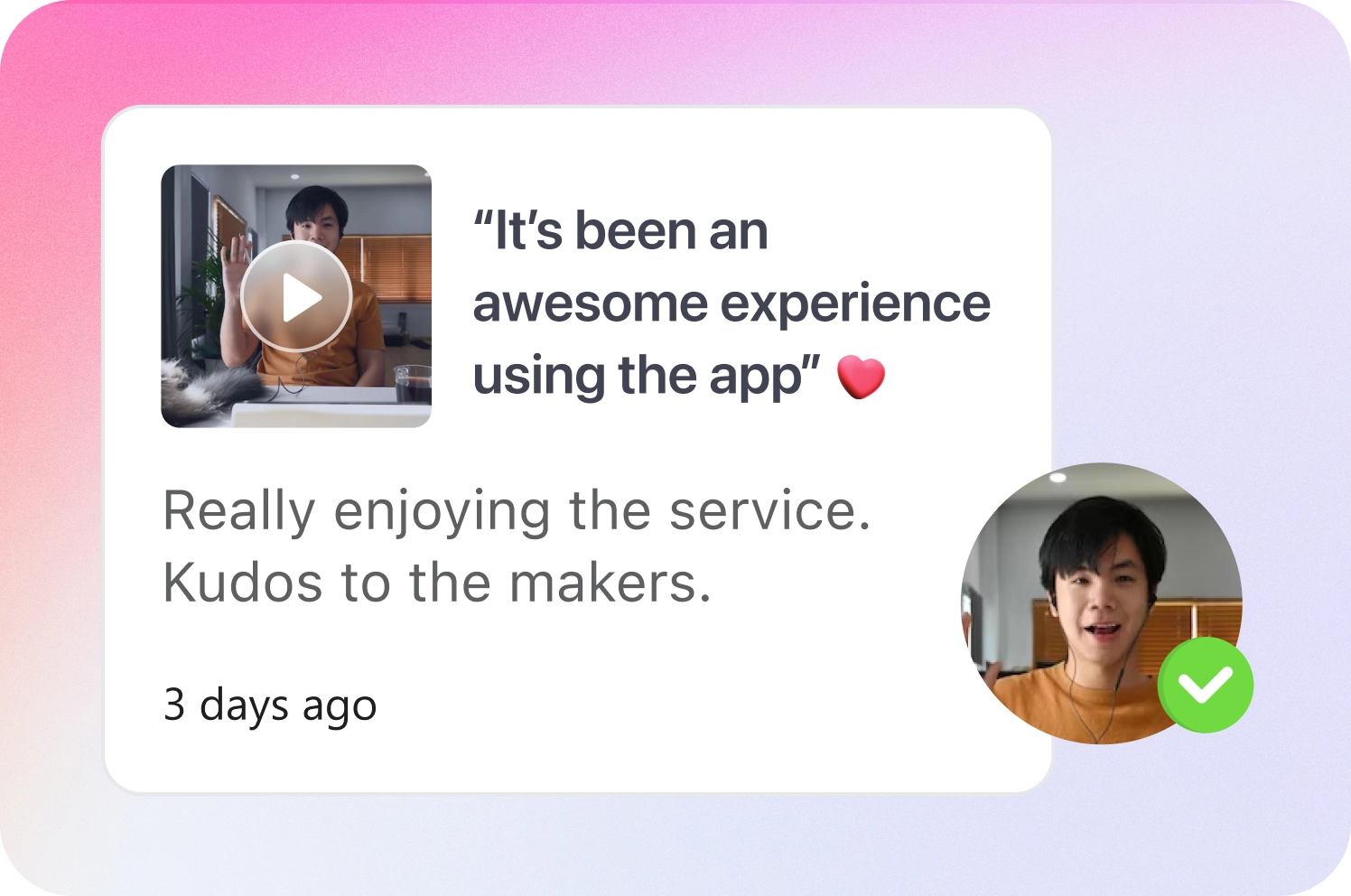This screenshot has height=896, width=1351.
Task: Click the drinking glass in video thumbnail
Action: coord(413,384)
